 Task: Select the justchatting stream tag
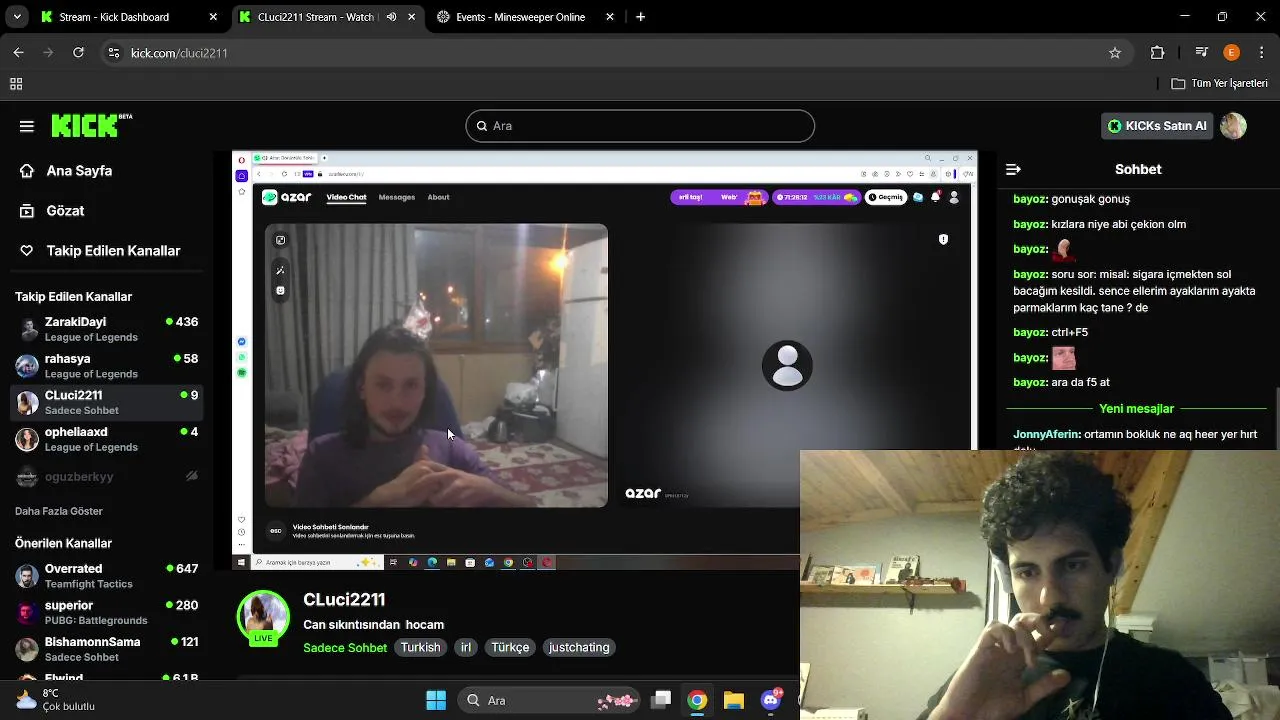579,648
